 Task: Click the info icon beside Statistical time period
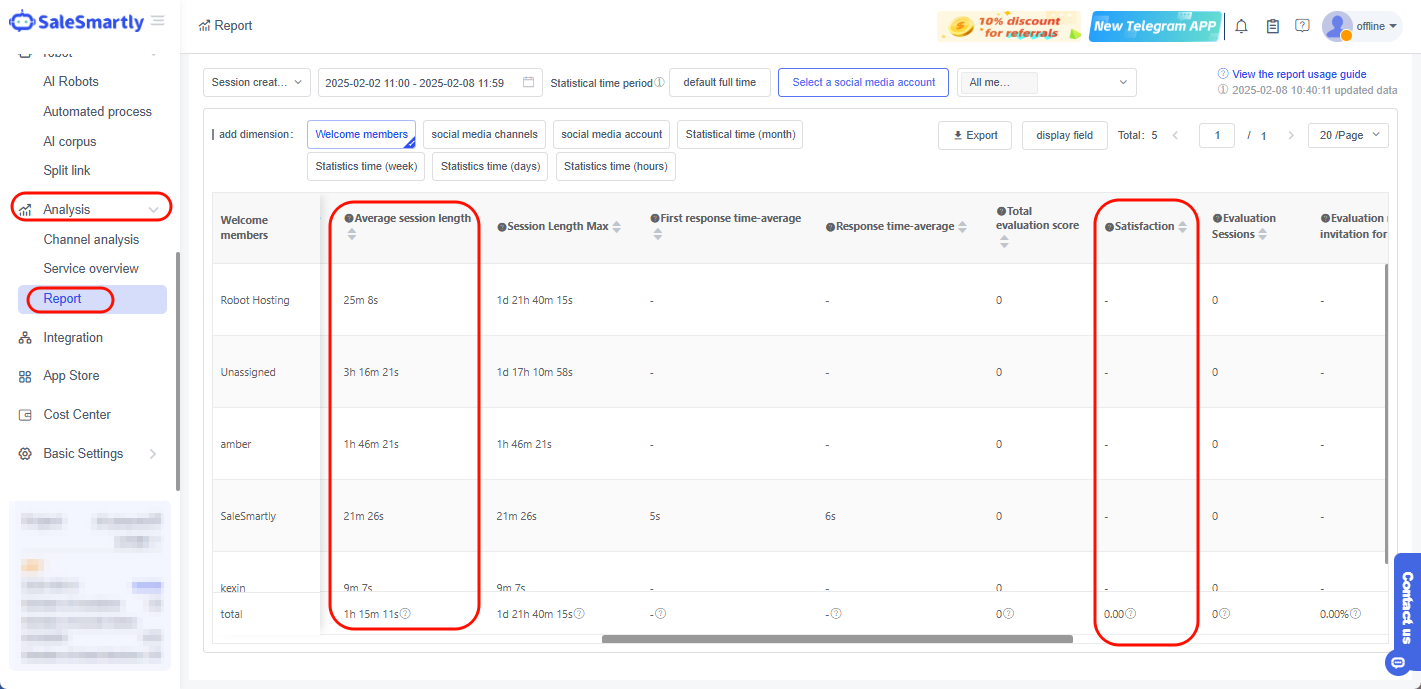(x=659, y=82)
